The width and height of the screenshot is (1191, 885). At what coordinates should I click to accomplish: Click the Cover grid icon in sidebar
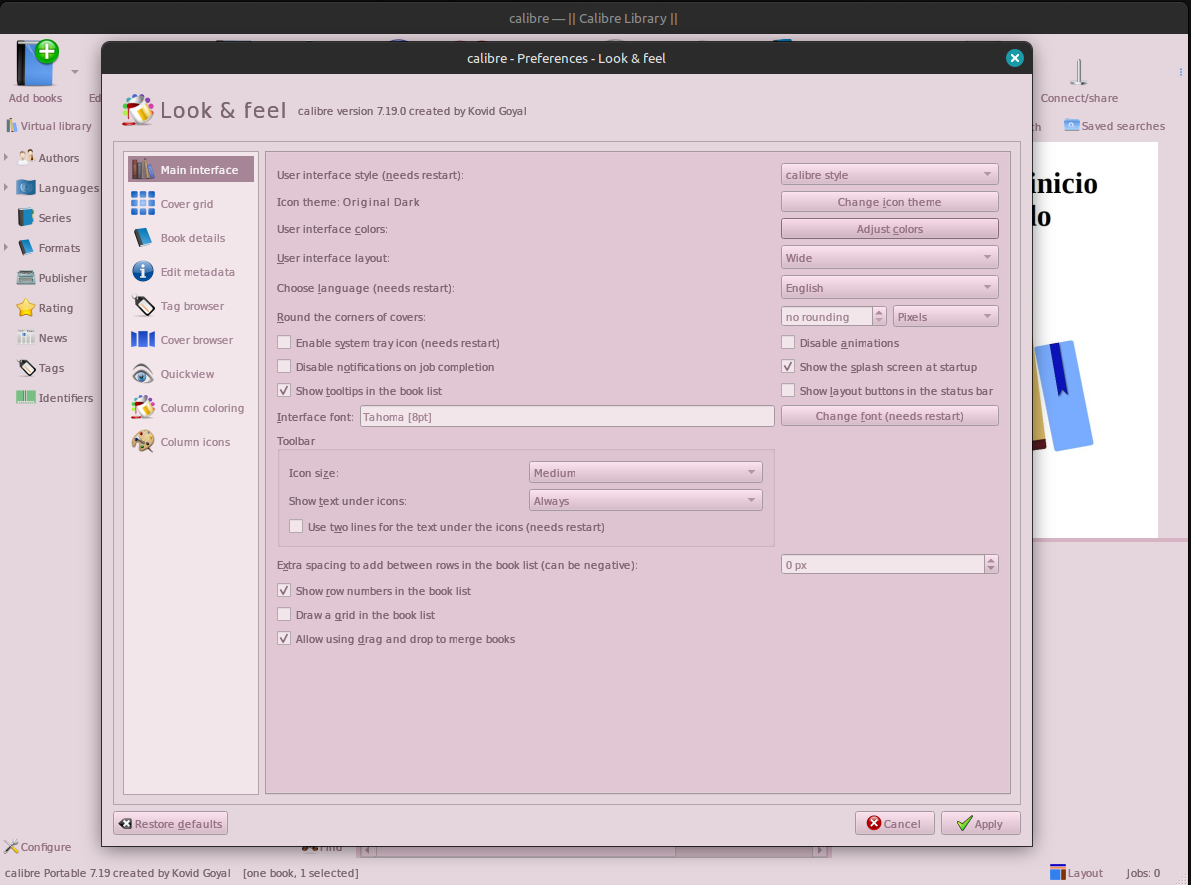tap(143, 204)
